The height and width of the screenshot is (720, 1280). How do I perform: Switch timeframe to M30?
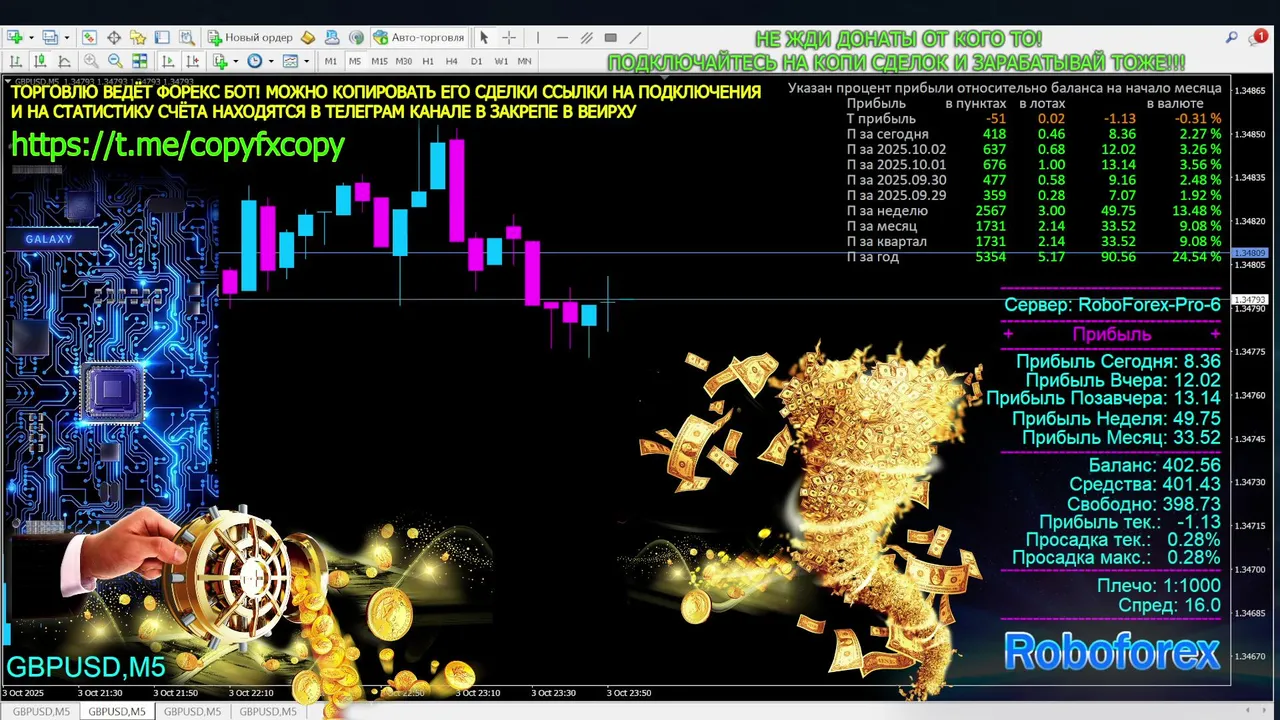point(404,61)
